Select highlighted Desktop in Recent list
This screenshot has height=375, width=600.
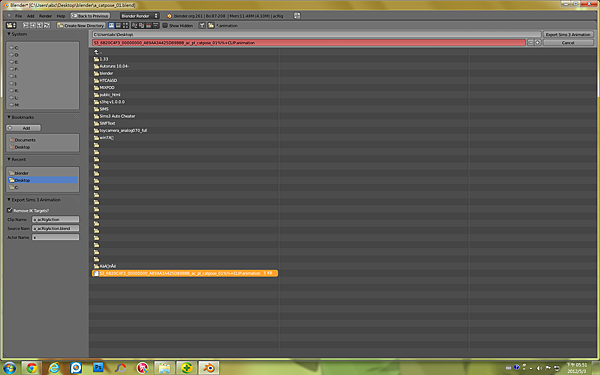(x=43, y=180)
